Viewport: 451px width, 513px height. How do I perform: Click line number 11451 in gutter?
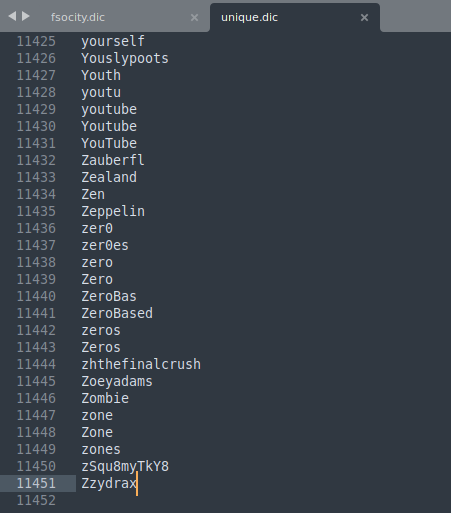[36, 483]
